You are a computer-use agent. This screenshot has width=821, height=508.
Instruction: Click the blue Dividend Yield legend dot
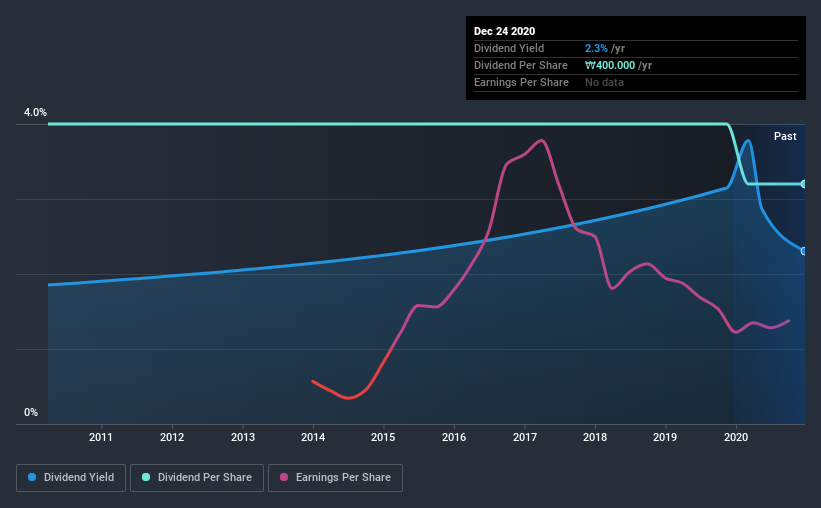click(x=32, y=477)
